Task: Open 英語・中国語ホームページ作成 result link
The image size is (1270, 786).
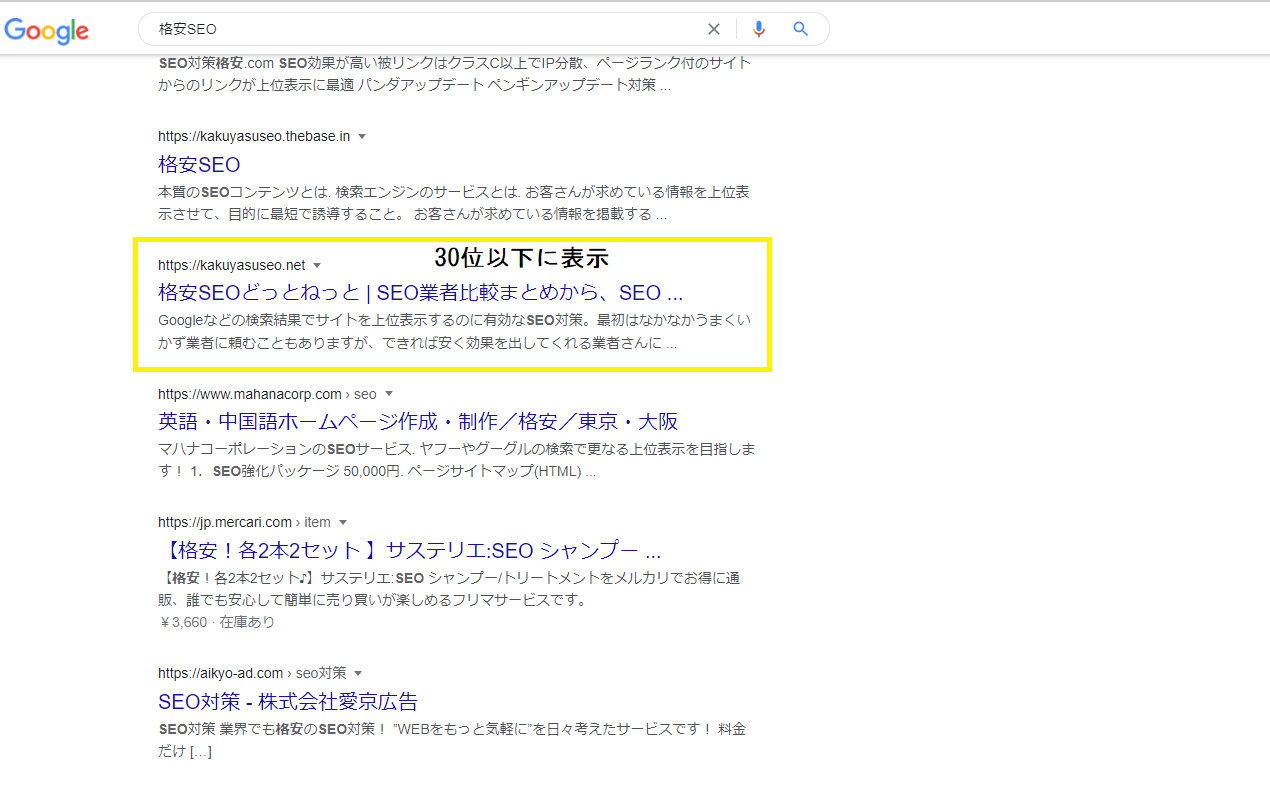Action: click(418, 421)
